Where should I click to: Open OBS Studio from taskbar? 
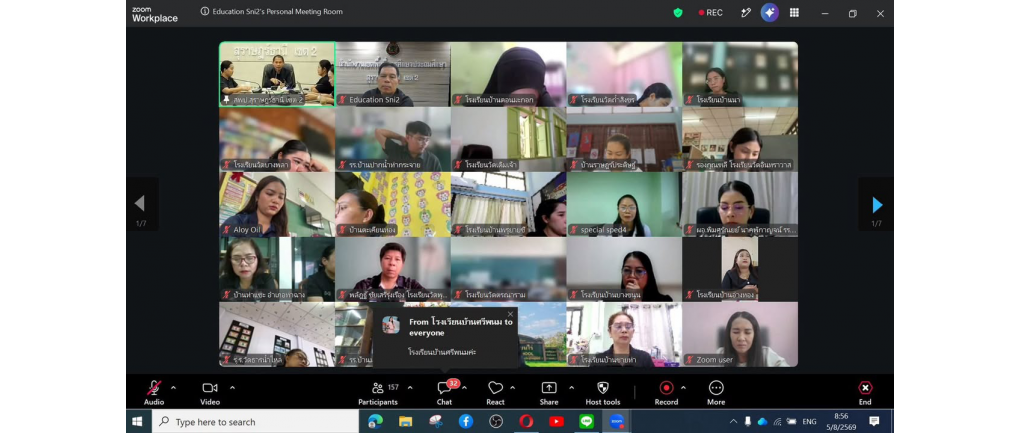point(496,421)
